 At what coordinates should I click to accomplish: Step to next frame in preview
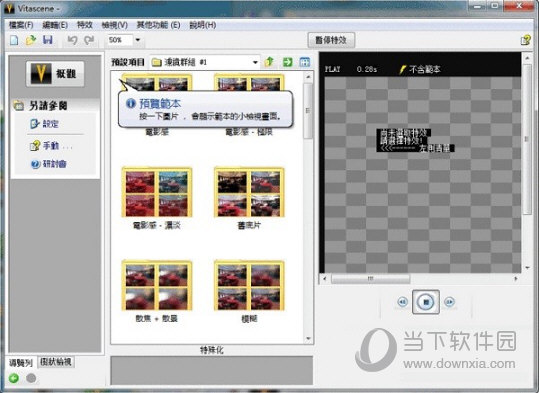point(449,302)
